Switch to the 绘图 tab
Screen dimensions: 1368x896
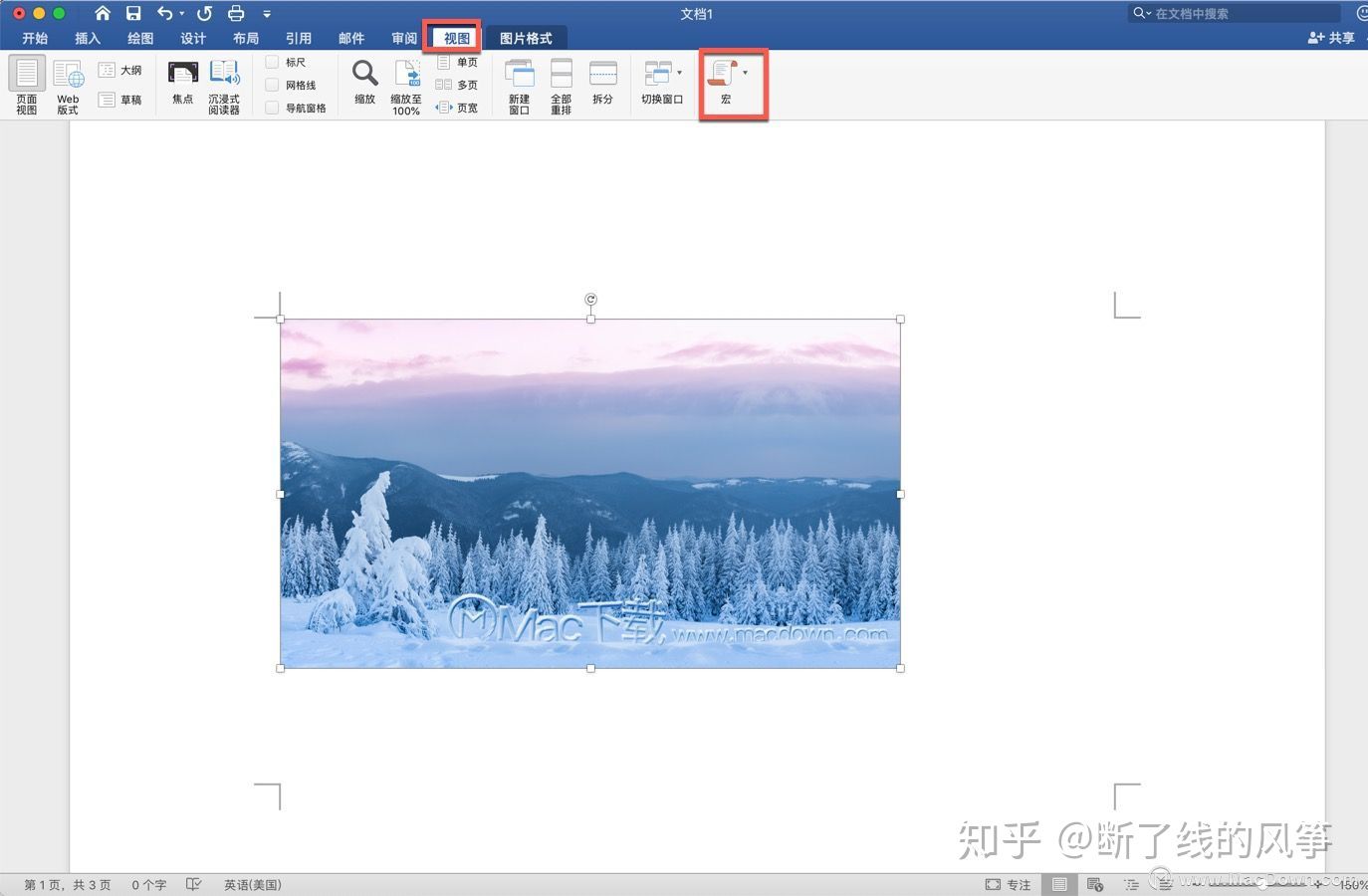pyautogui.click(x=140, y=38)
